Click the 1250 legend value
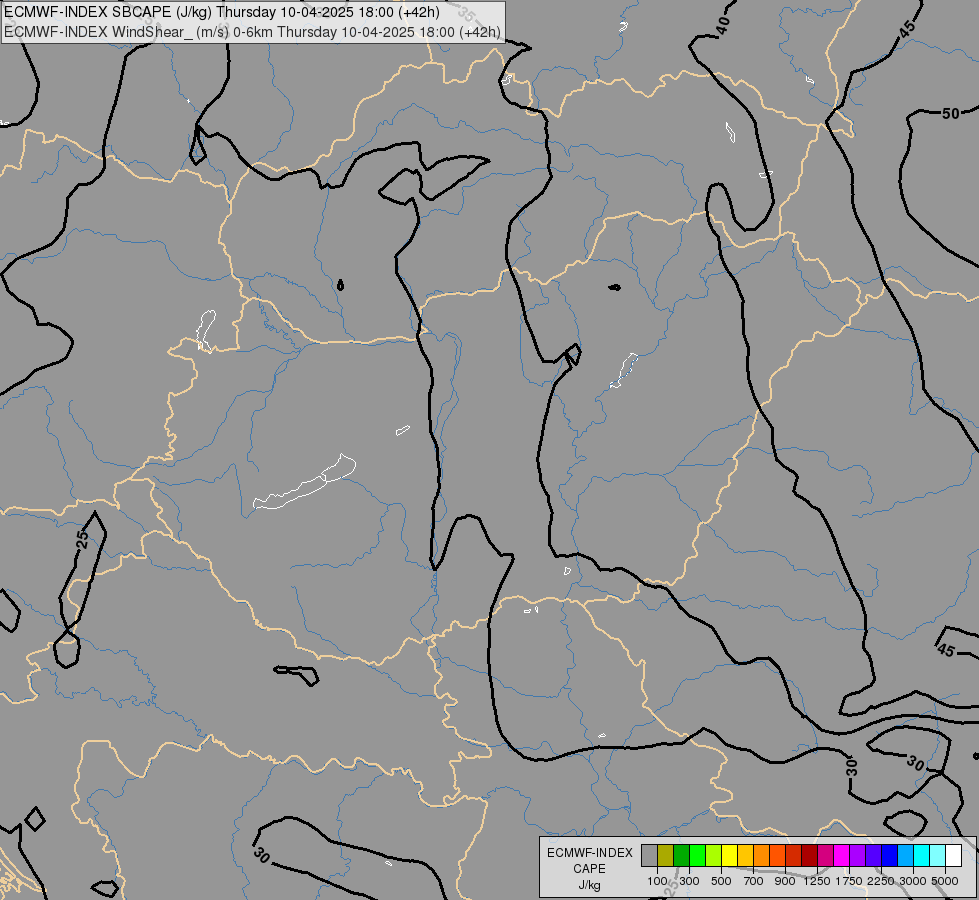Image resolution: width=979 pixels, height=900 pixels. click(817, 881)
